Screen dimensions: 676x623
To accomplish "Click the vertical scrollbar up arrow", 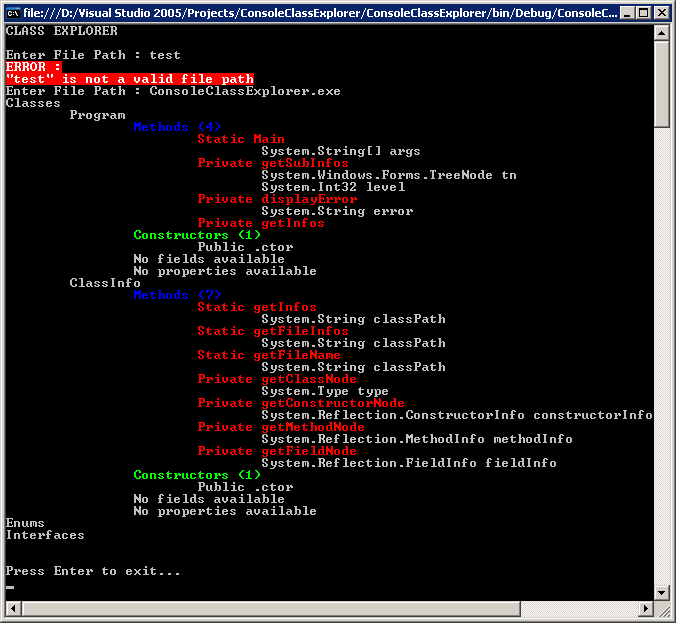I will coord(661,33).
